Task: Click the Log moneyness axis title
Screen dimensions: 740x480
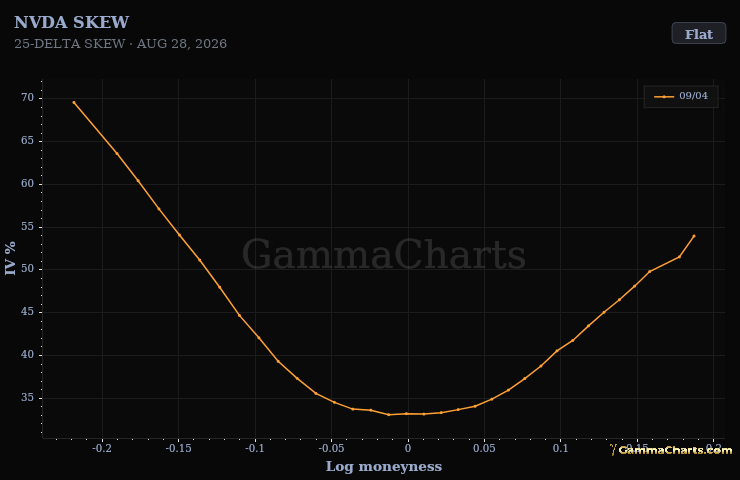Action: (x=384, y=466)
